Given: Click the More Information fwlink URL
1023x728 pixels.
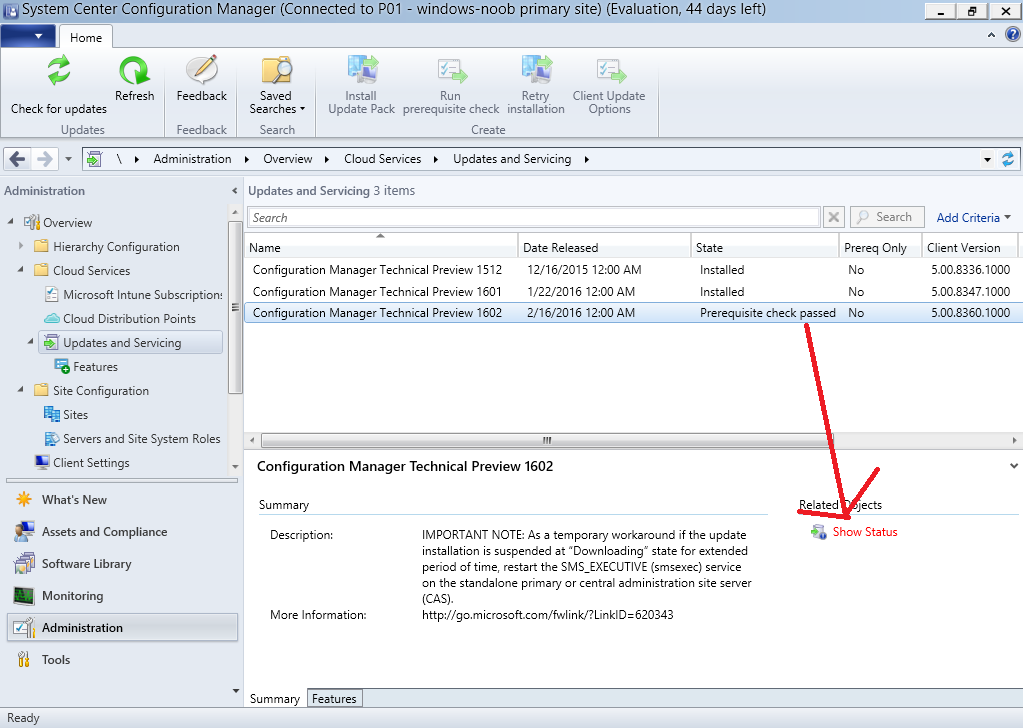Looking at the screenshot, I should point(547,614).
